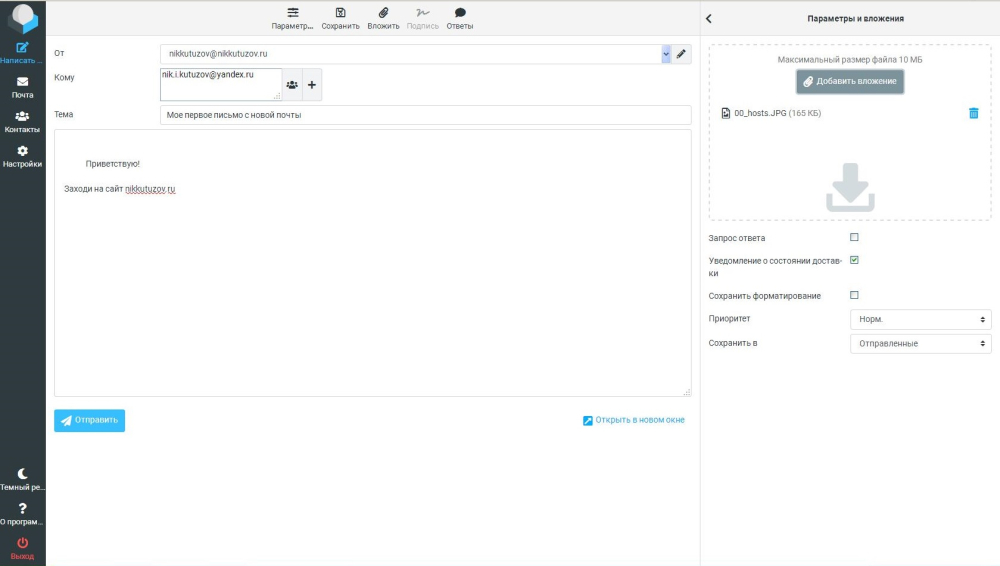Click Вложить paperclip in toolbar
The image size is (1000, 566).
tap(383, 19)
